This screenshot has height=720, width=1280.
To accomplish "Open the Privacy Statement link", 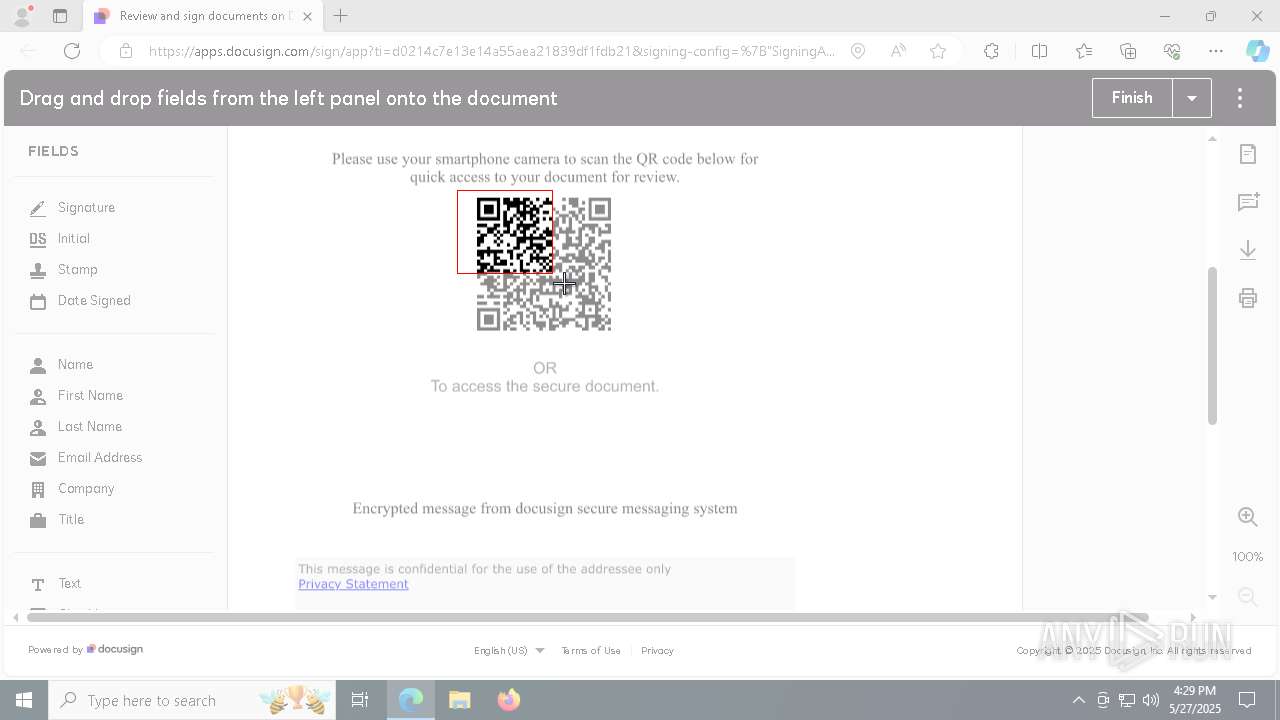I will 353,584.
